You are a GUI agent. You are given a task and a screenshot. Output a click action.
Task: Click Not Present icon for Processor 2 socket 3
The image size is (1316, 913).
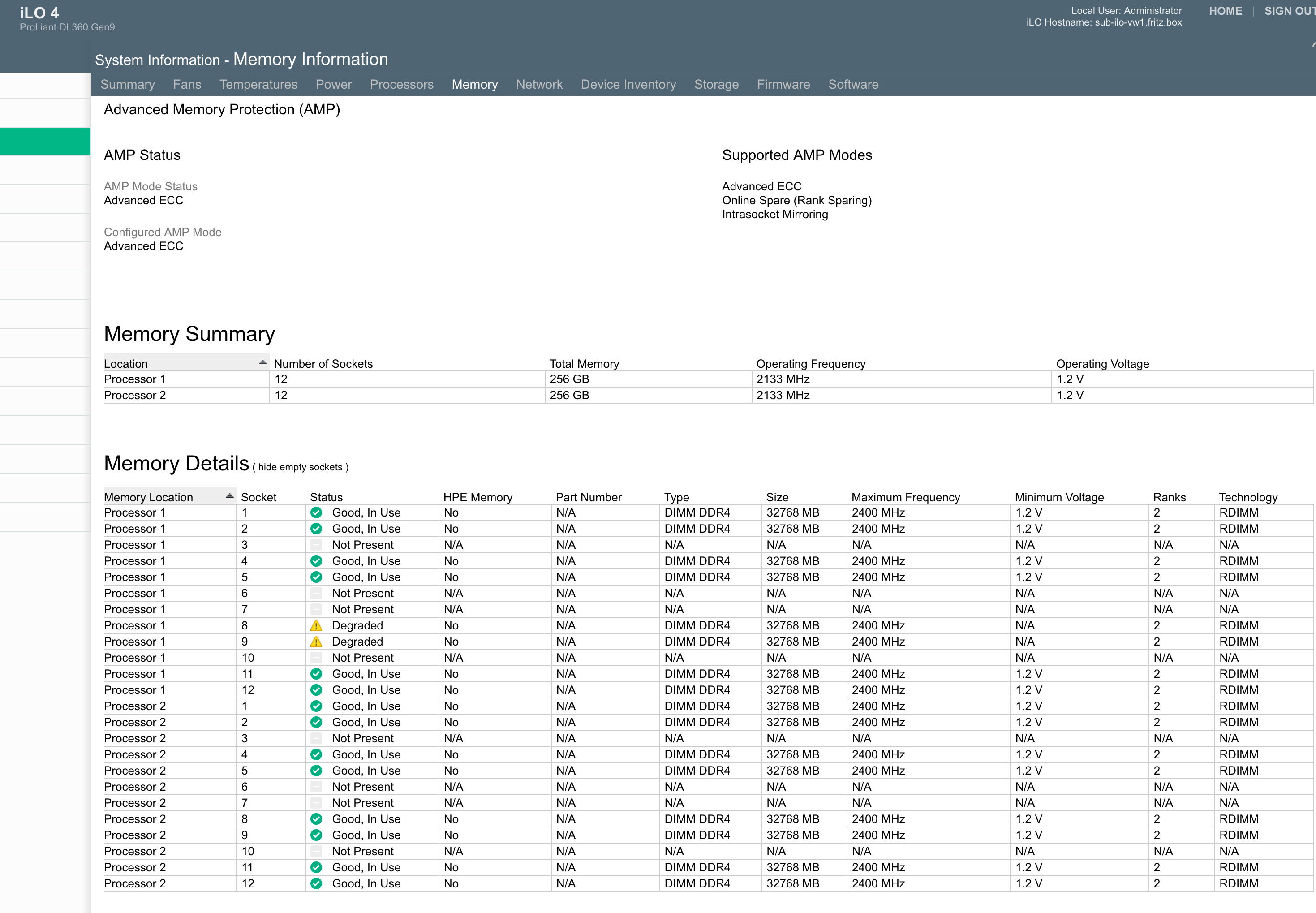pyautogui.click(x=316, y=738)
